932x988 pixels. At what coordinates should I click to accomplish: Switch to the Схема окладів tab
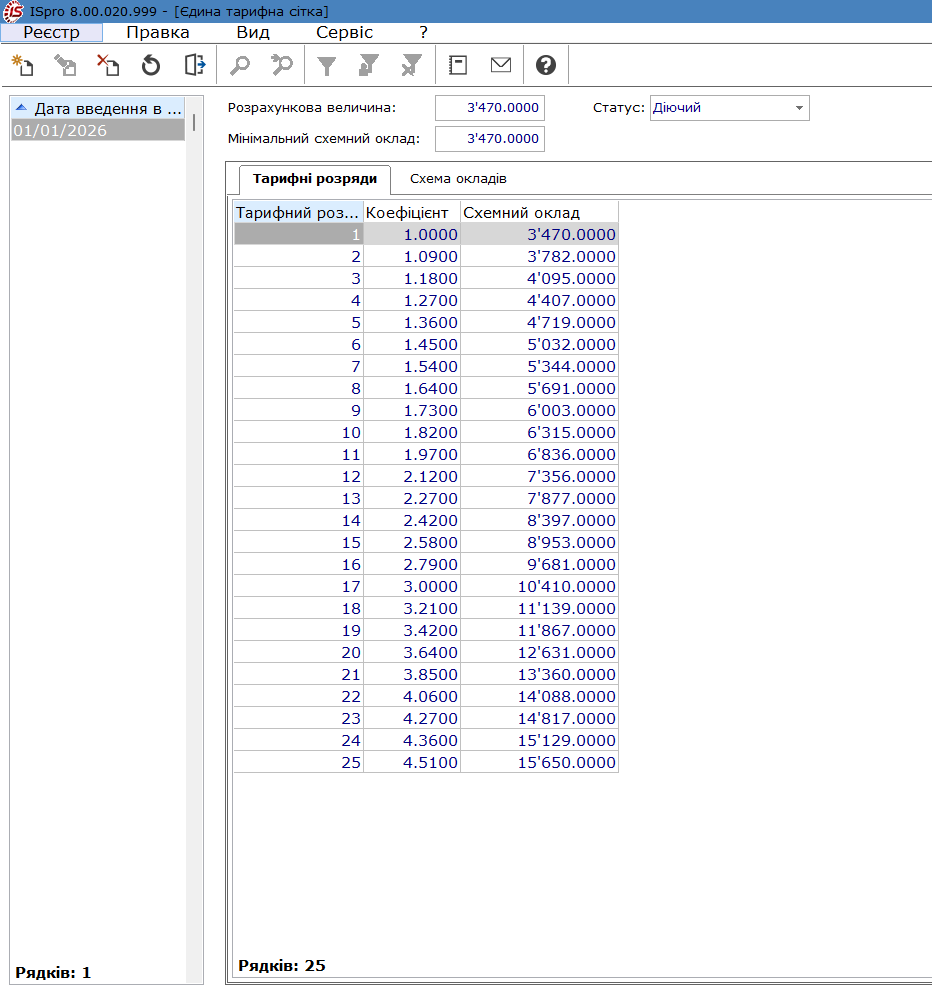tap(458, 179)
